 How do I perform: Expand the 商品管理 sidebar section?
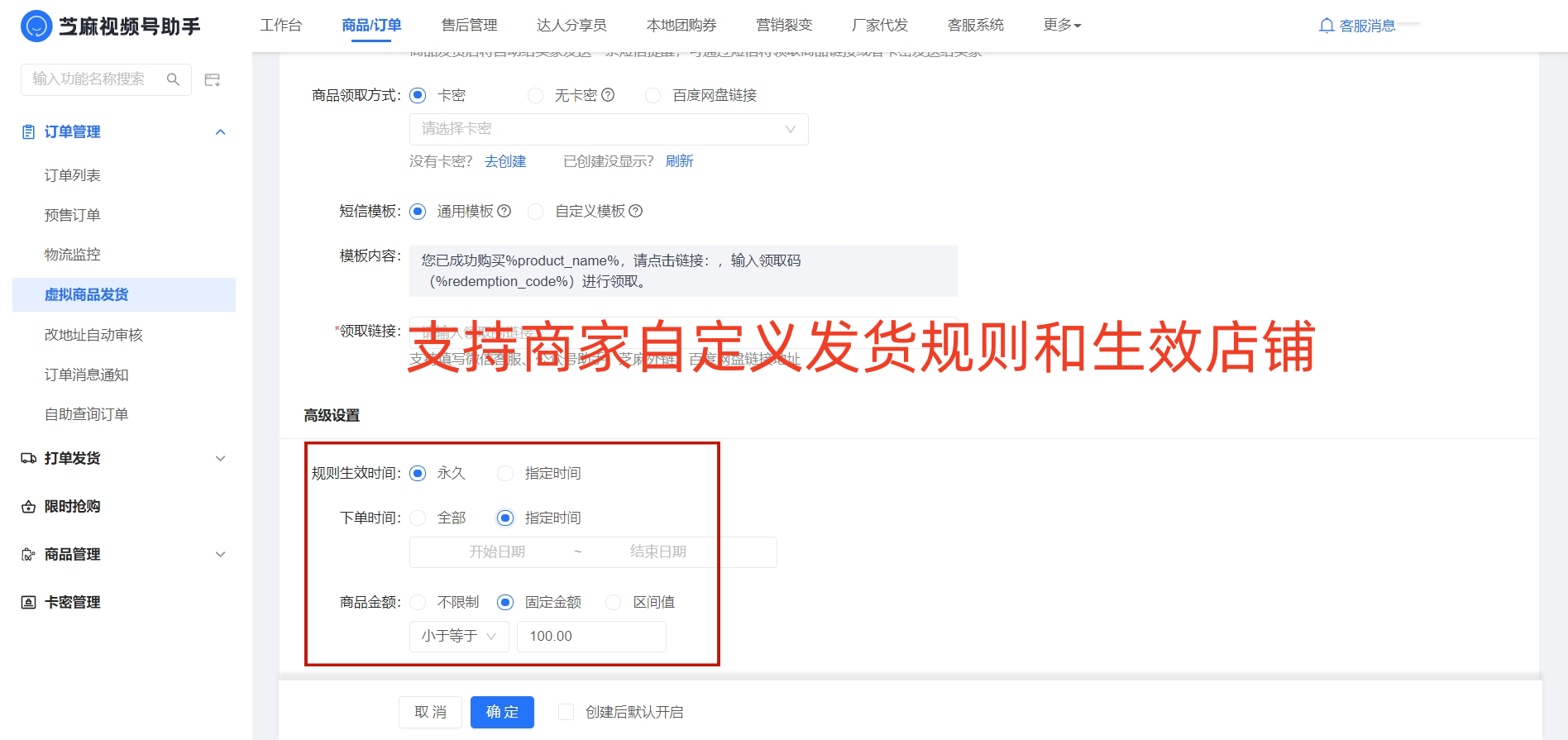click(x=220, y=554)
